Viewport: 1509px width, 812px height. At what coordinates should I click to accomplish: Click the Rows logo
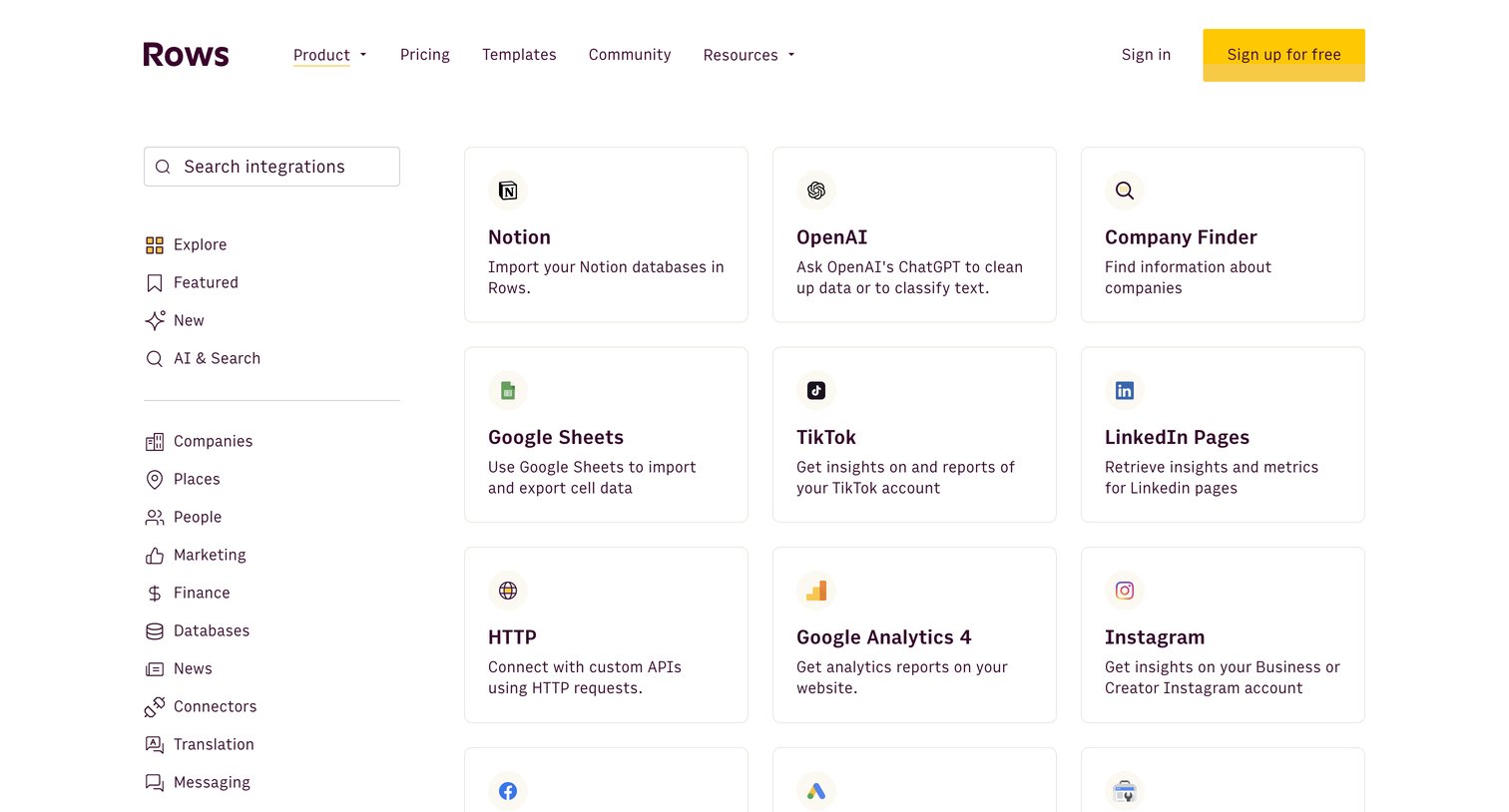coord(186,54)
